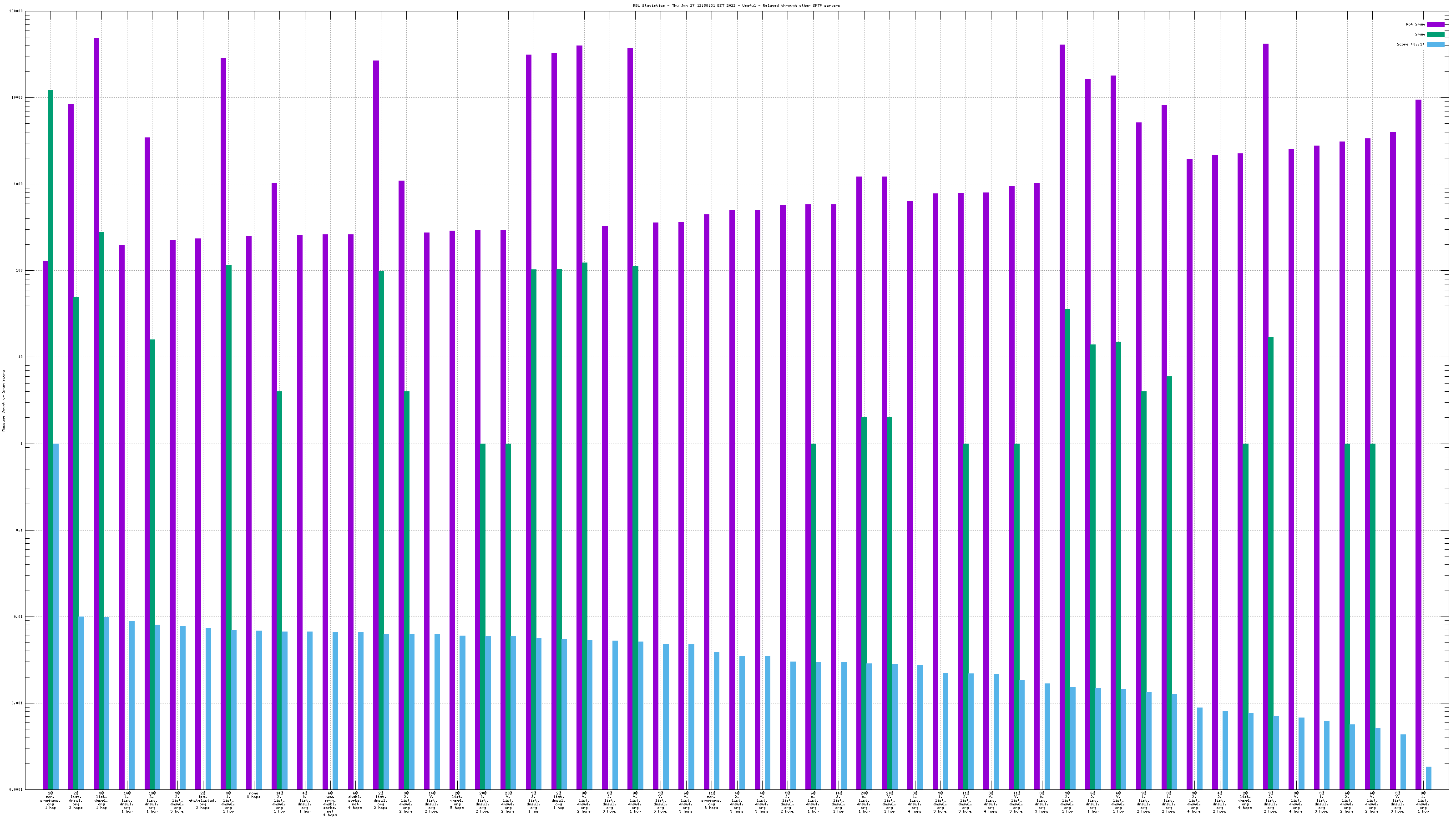This screenshot has width=1456, height=819.
Task: Click the 'Score (0..1)' legend text
Action: (1410, 44)
